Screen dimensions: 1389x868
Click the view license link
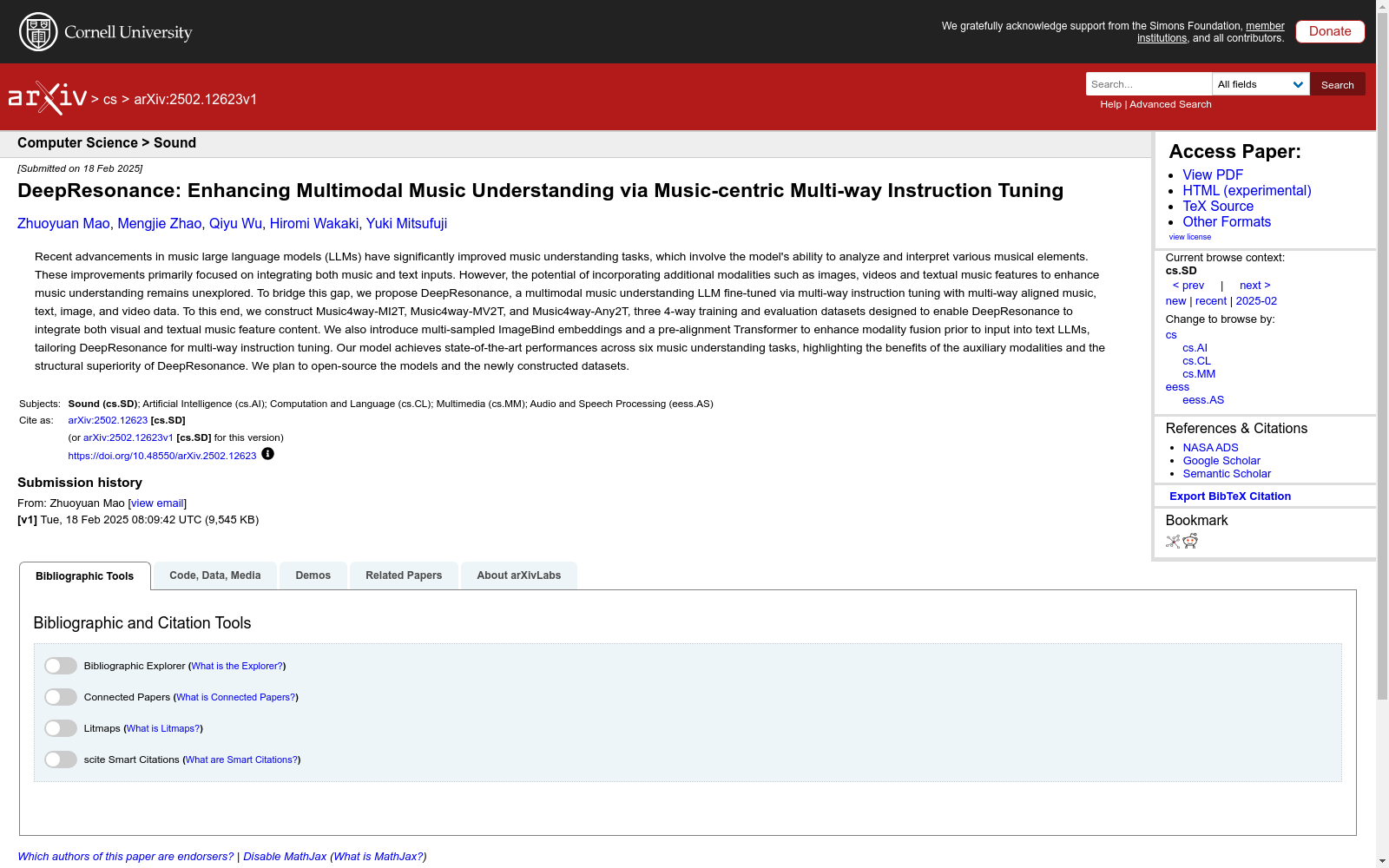pyautogui.click(x=1189, y=237)
